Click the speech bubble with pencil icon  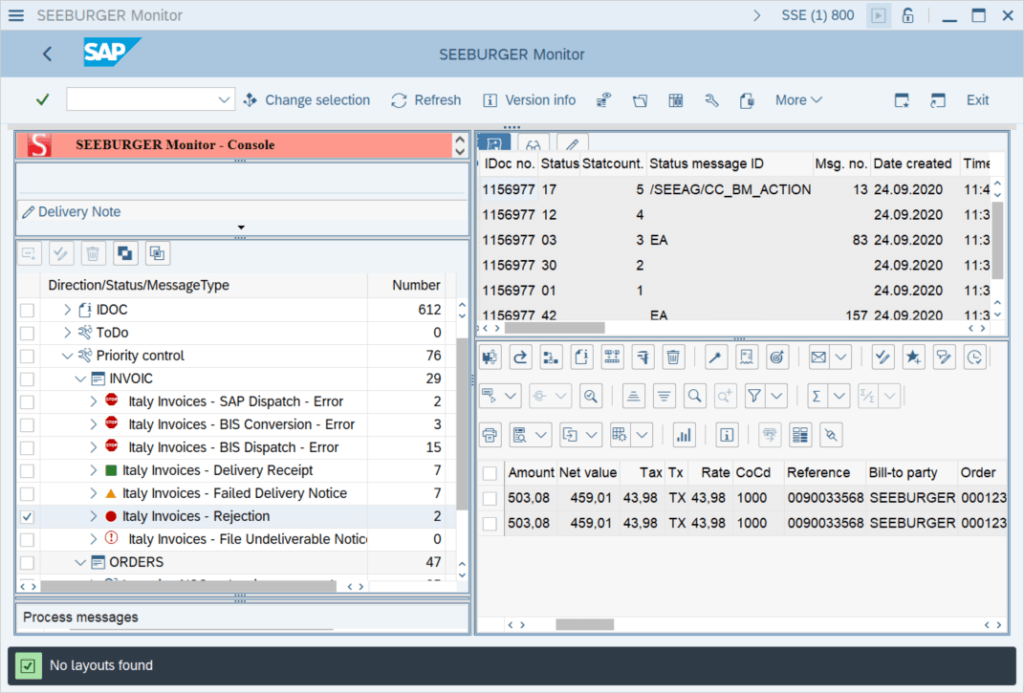[x=944, y=357]
